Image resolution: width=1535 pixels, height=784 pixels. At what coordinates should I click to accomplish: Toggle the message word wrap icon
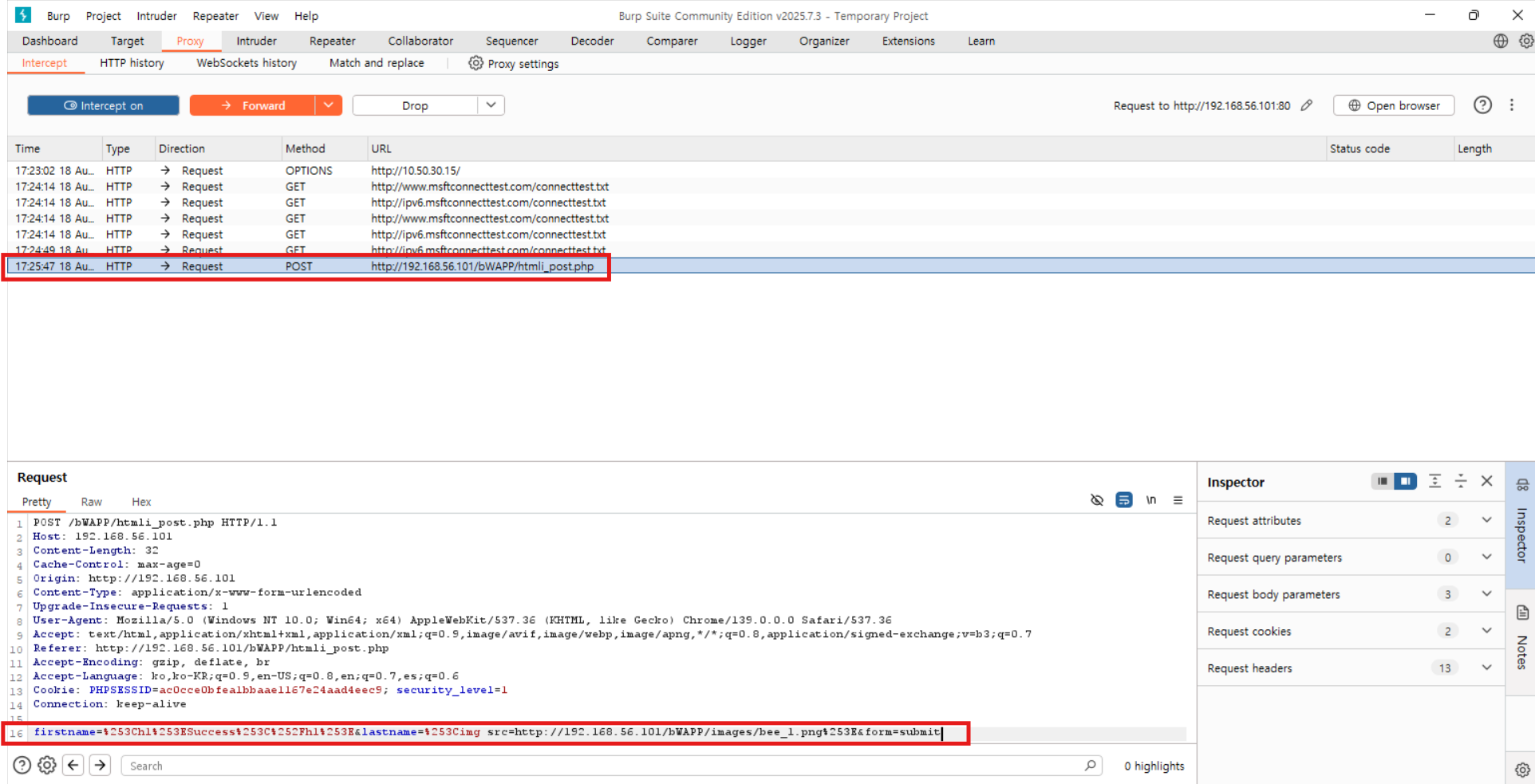[1123, 500]
